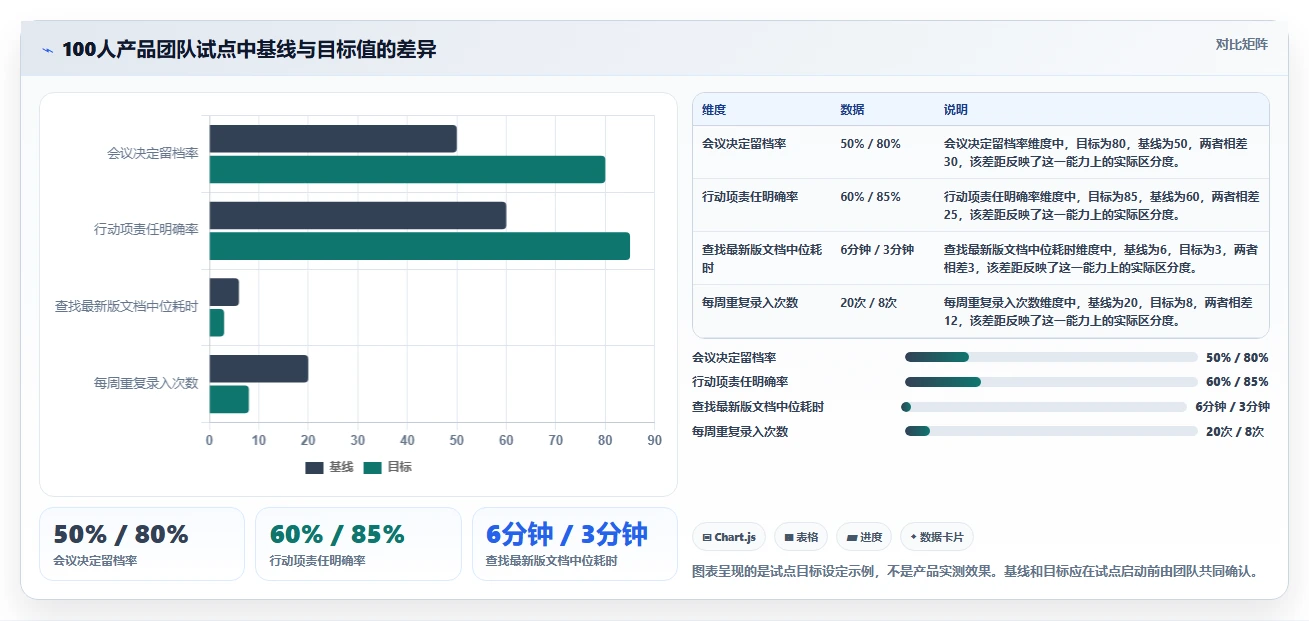Select the 数据卡片 chip
Viewport: 1309px width, 621px height.
(x=936, y=537)
